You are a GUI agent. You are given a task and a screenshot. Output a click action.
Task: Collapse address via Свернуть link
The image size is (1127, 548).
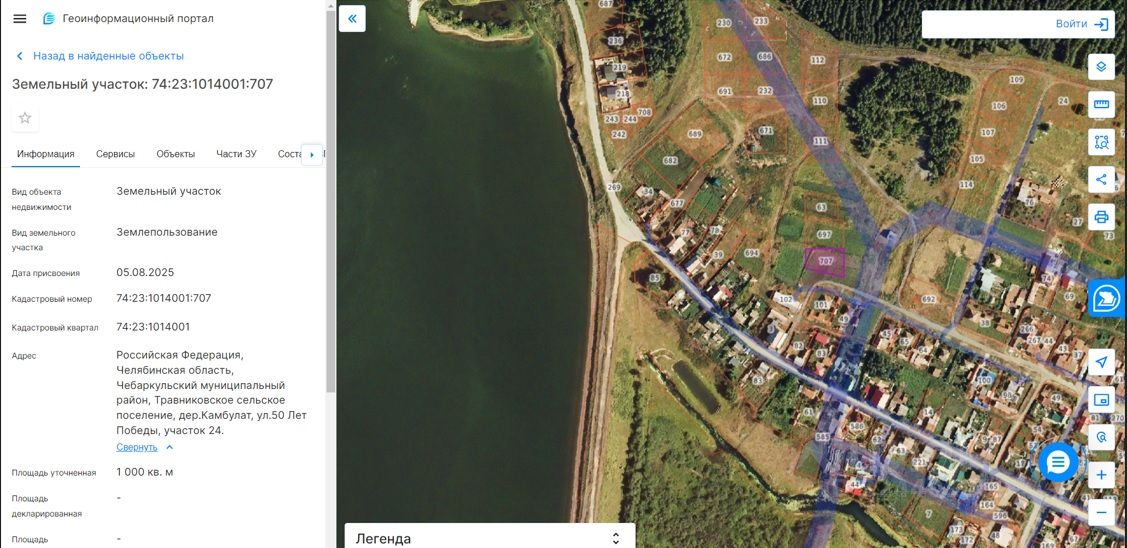click(x=137, y=447)
